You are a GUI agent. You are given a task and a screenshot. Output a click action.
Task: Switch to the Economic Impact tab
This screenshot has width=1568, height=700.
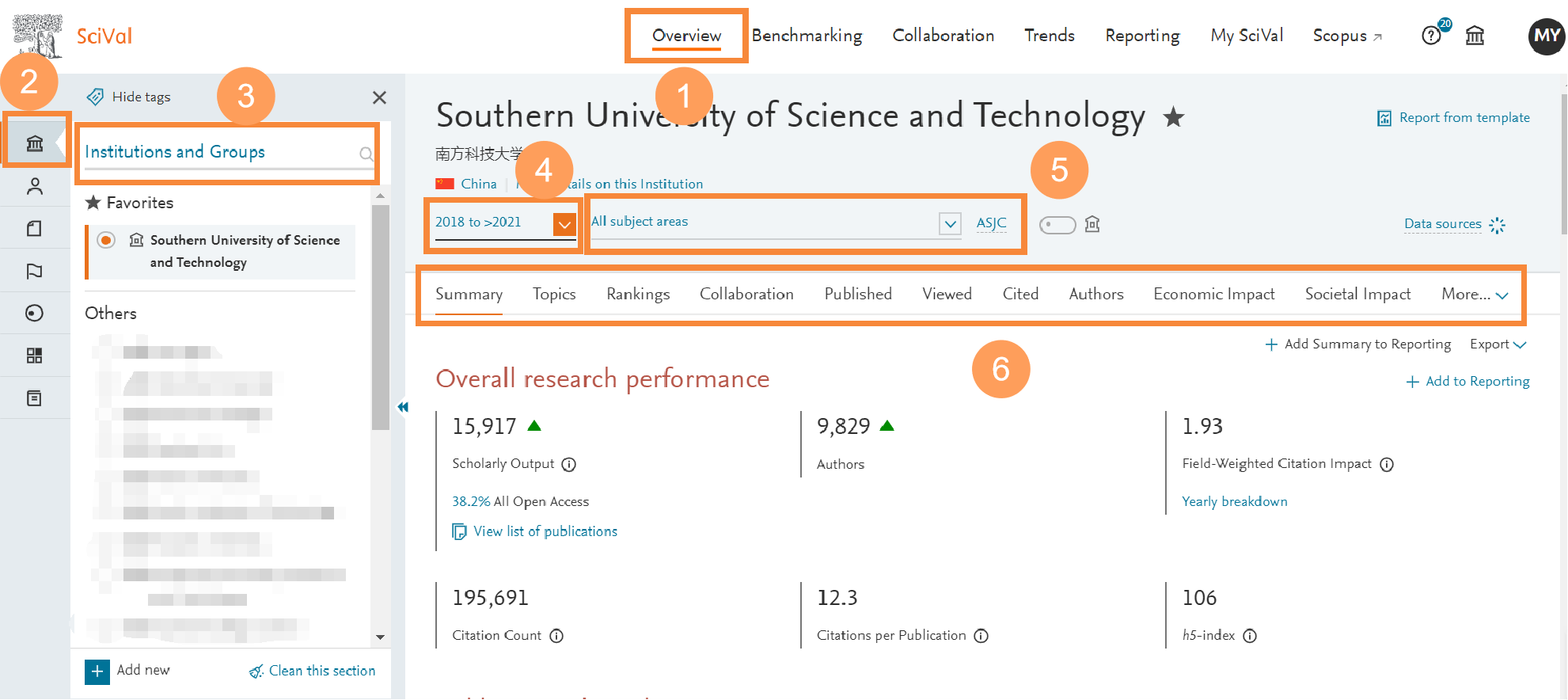click(x=1214, y=295)
